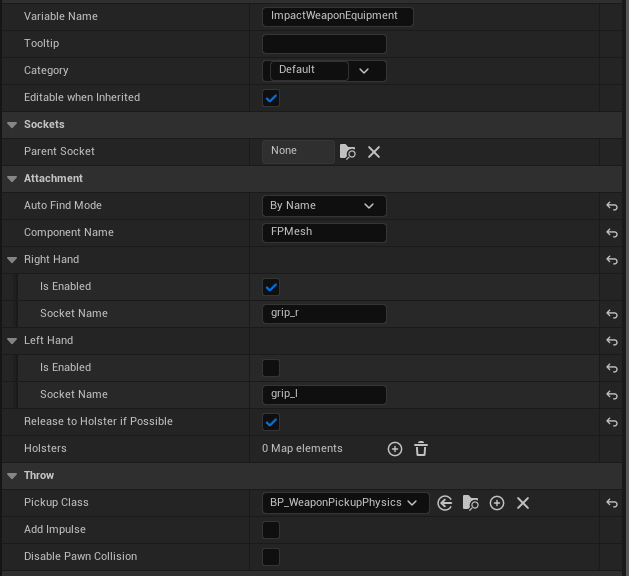Enable Add Impulse checkbox
The image size is (629, 576).
(x=271, y=530)
